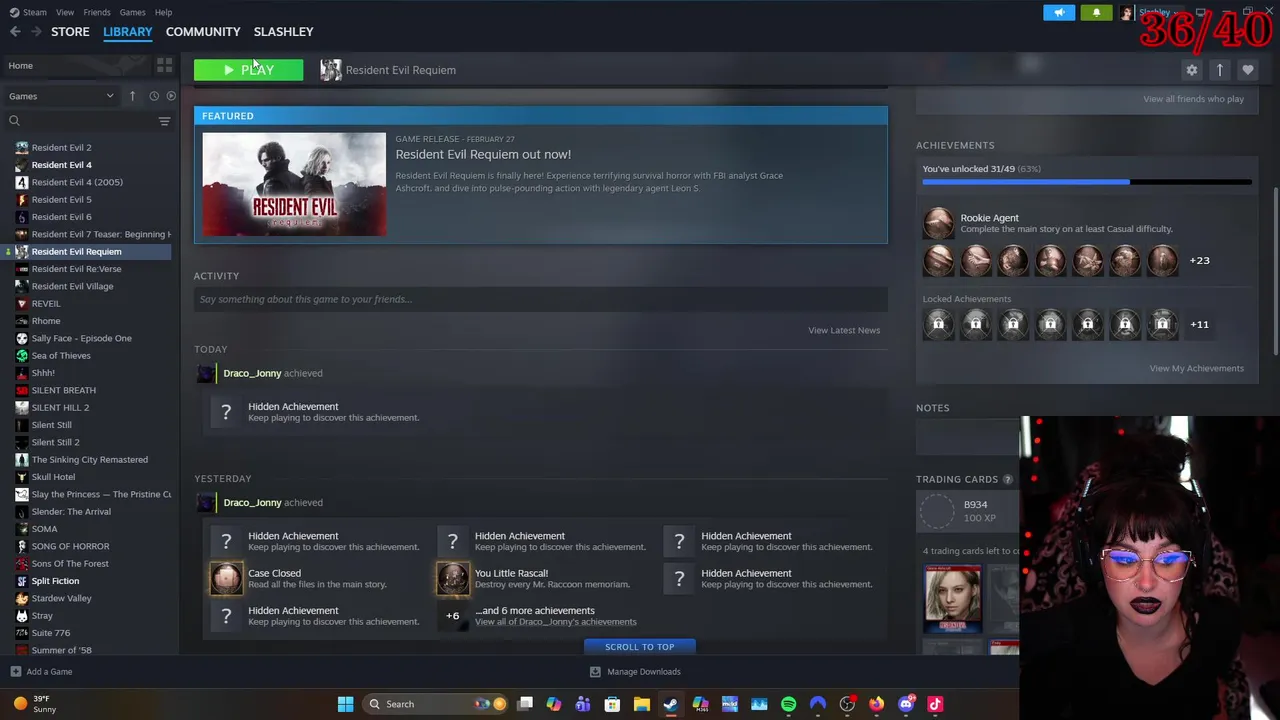Screen dimensions: 1280x720
Task: Click View all friends who play
Action: (x=1193, y=99)
